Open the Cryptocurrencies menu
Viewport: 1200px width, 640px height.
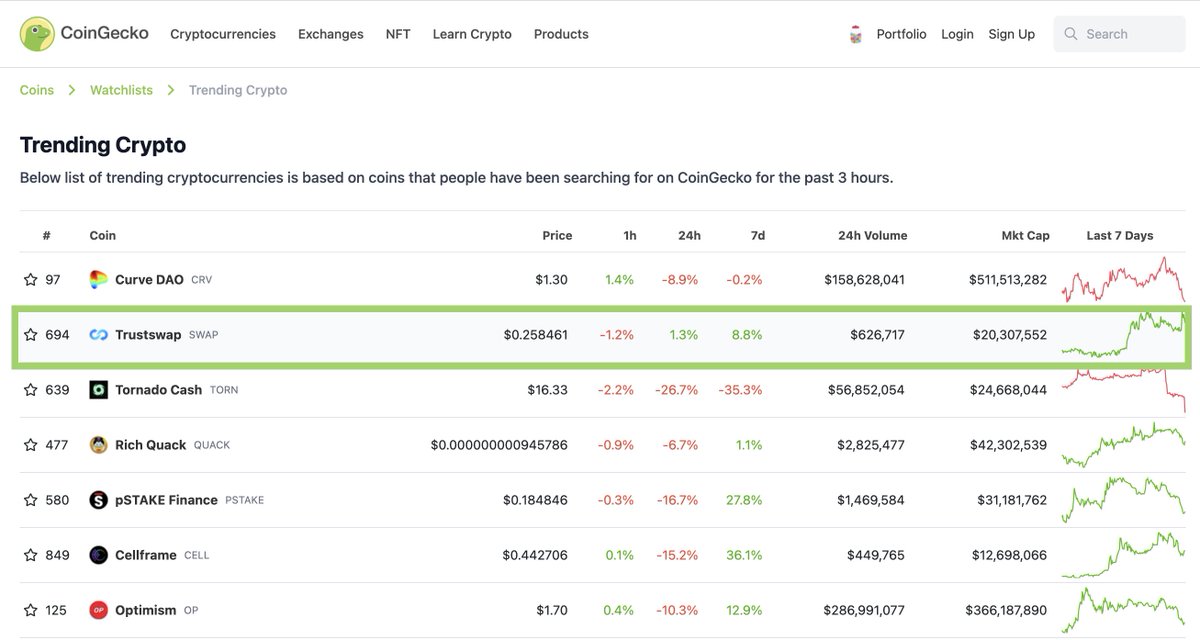223,34
